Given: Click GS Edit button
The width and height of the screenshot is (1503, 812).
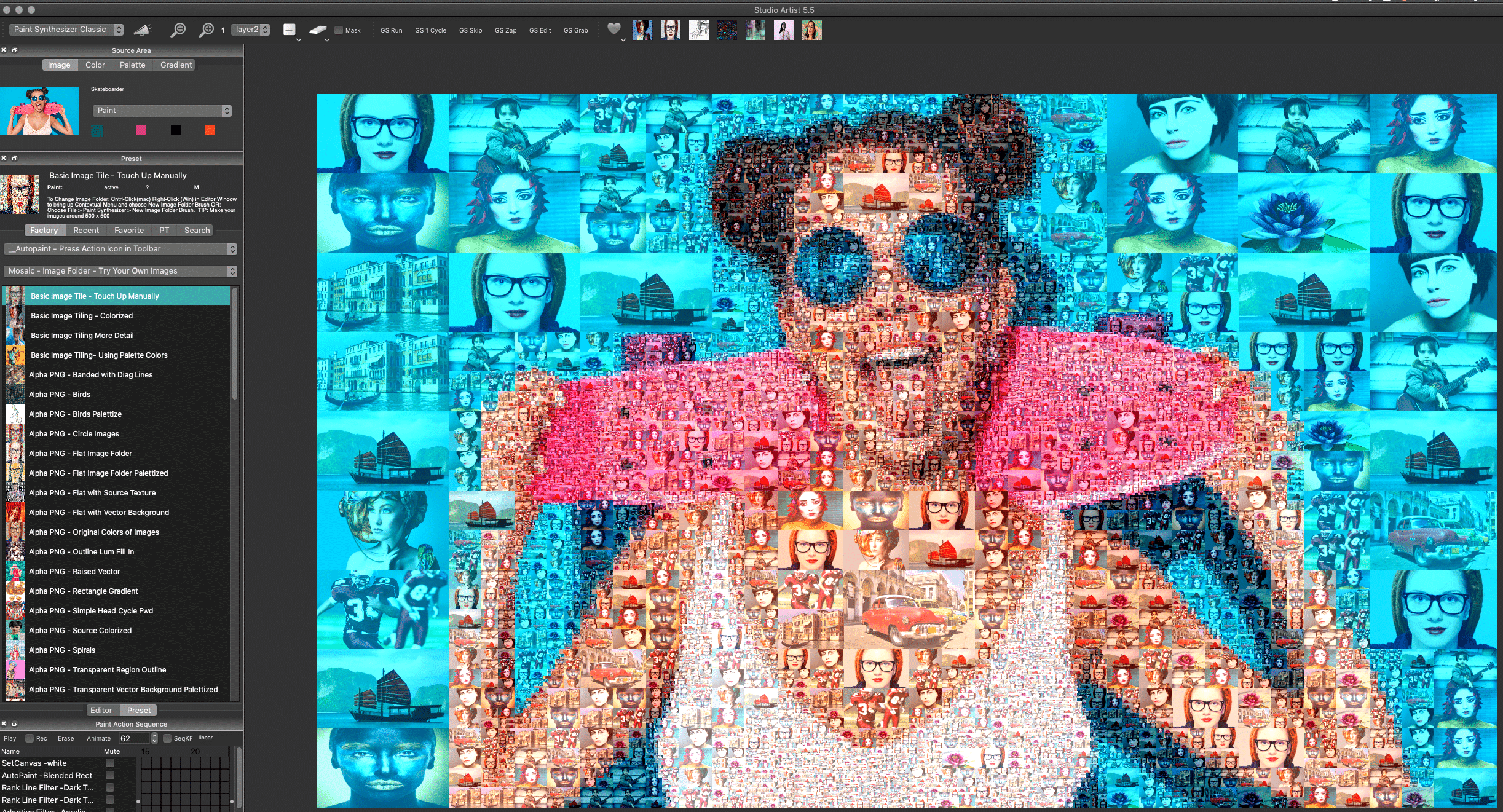Looking at the screenshot, I should point(540,30).
